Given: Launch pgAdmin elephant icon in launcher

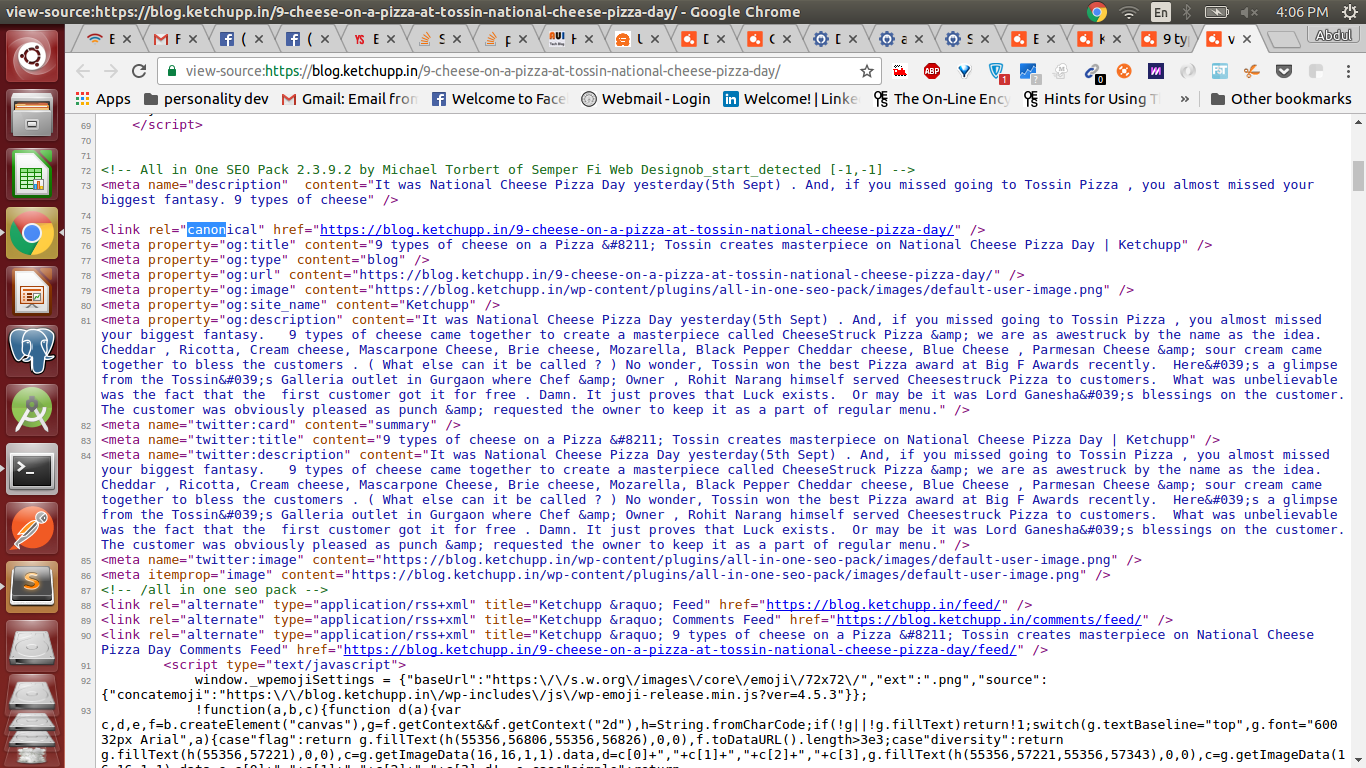Looking at the screenshot, I should (x=32, y=352).
